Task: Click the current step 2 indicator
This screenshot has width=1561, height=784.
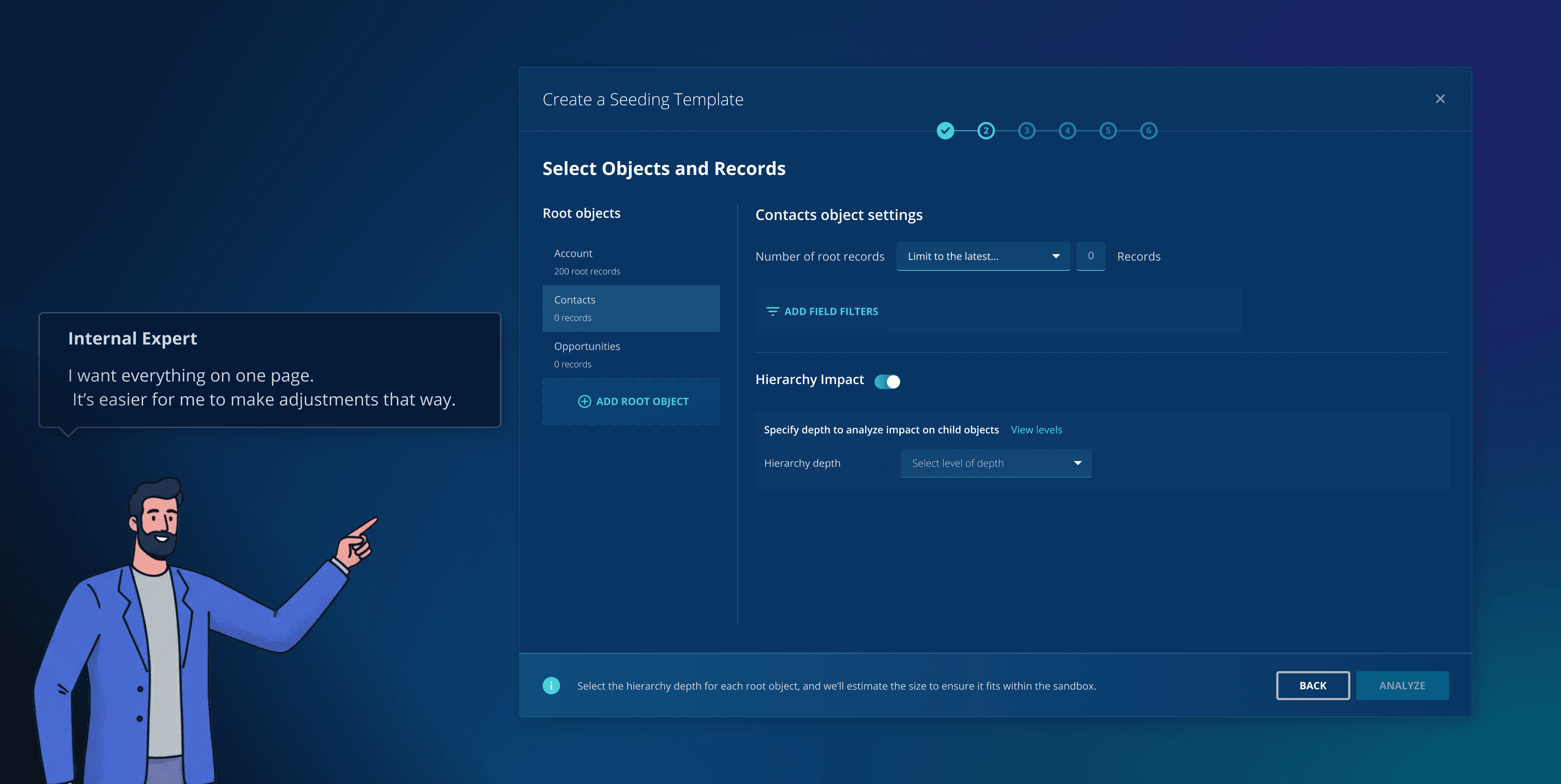Action: pyautogui.click(x=986, y=131)
